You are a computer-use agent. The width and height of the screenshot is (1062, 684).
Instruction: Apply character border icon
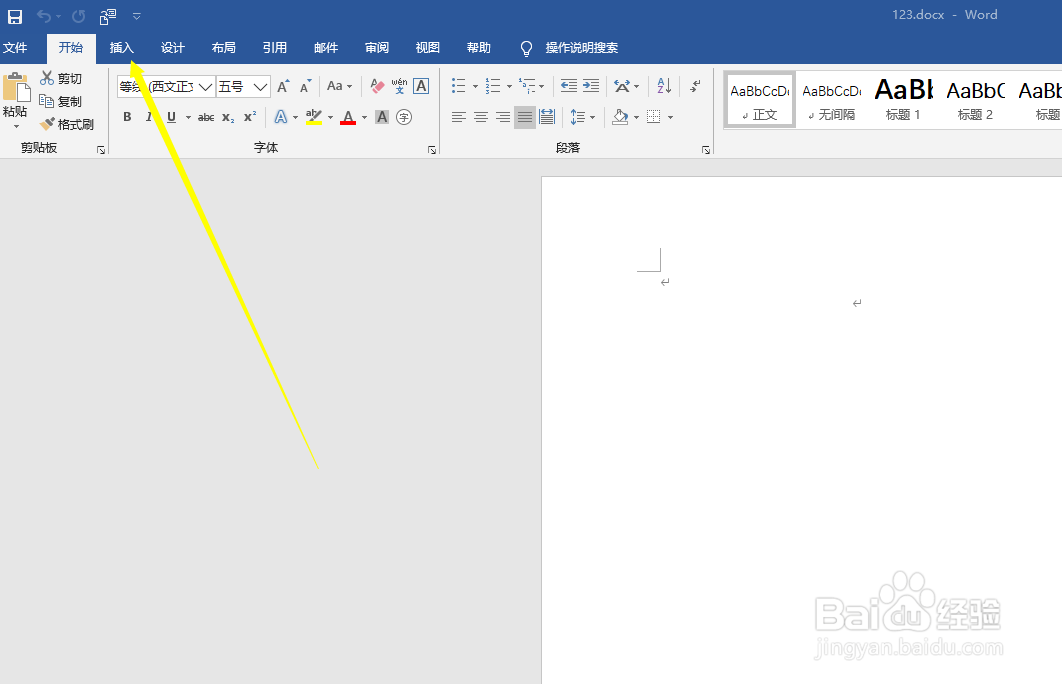pyautogui.click(x=421, y=86)
